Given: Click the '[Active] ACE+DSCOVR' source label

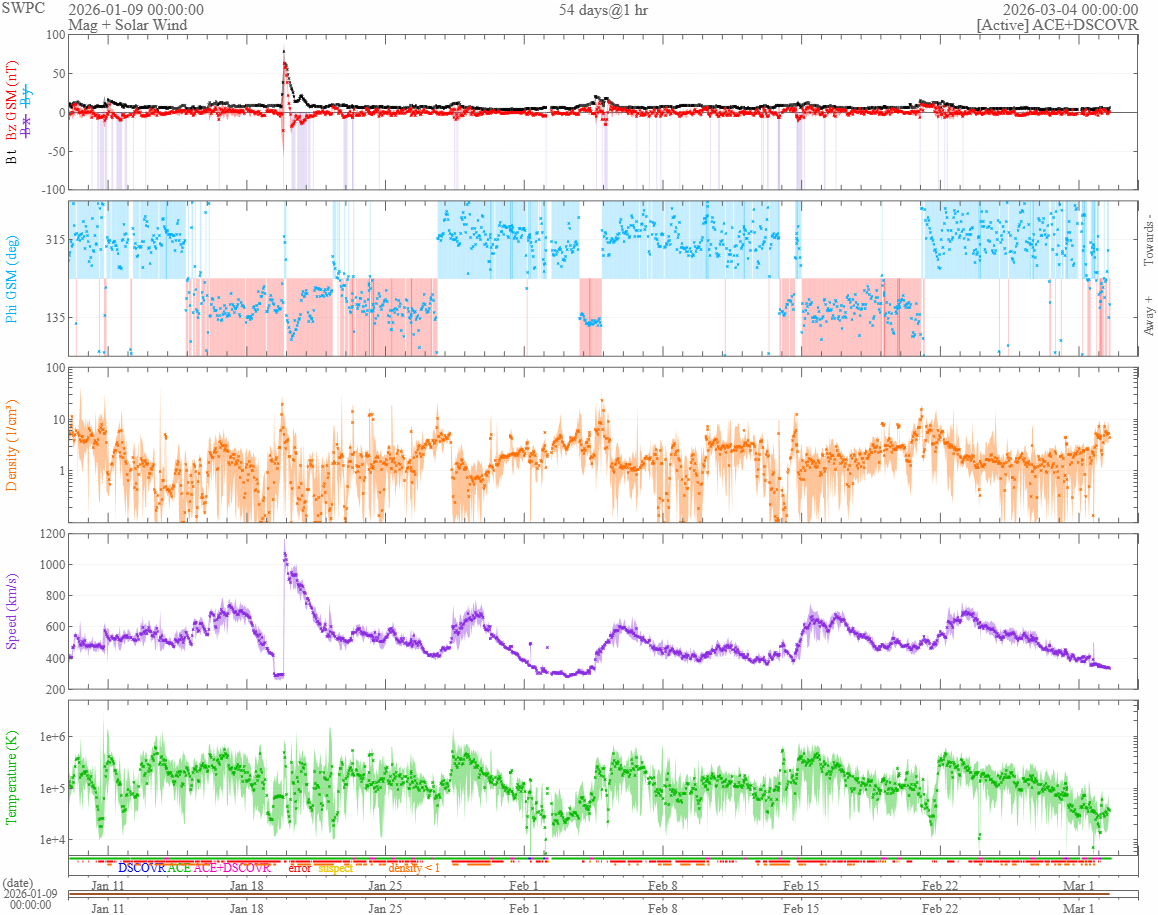Looking at the screenshot, I should click(x=1058, y=25).
